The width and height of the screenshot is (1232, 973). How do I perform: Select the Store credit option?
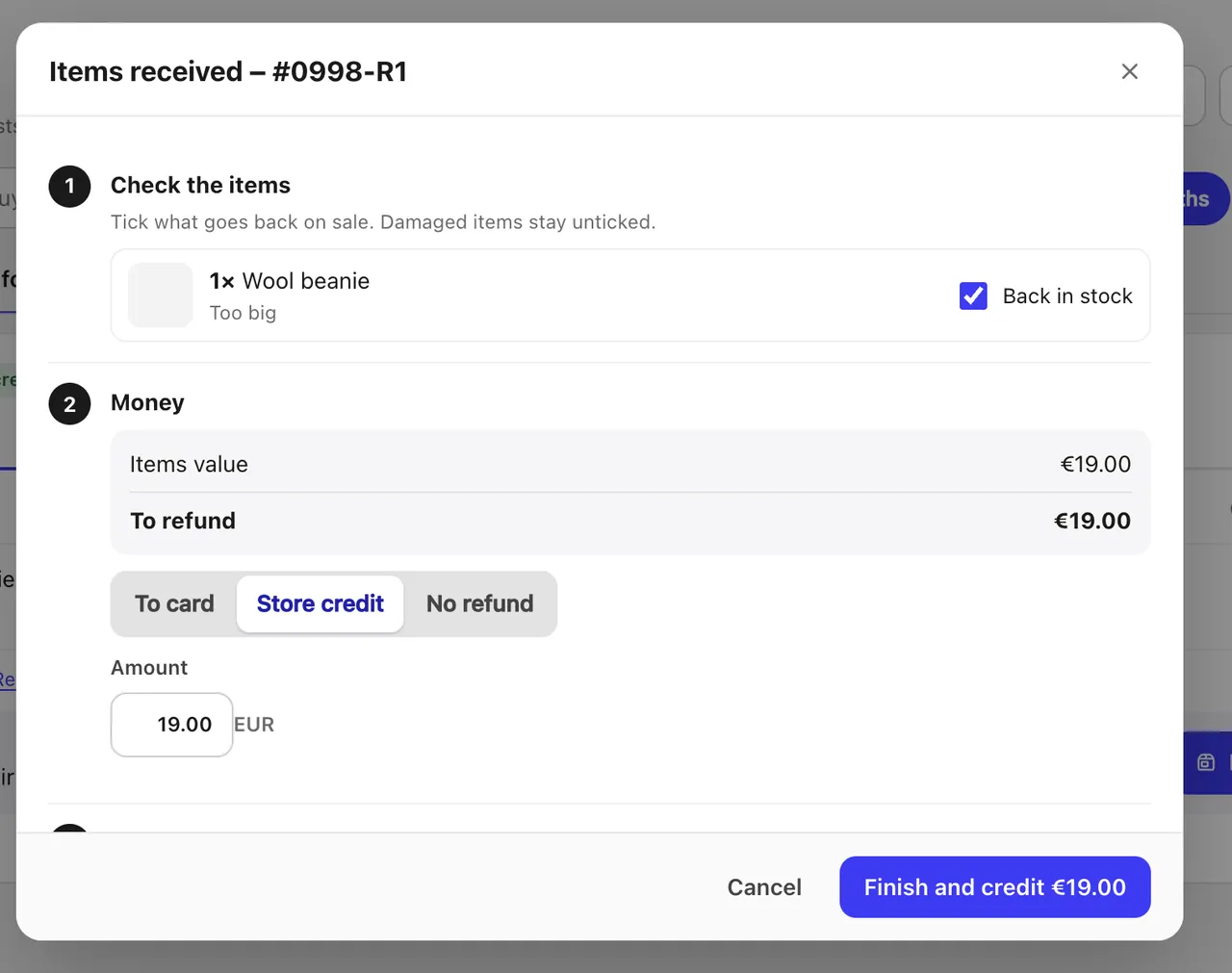tap(321, 603)
